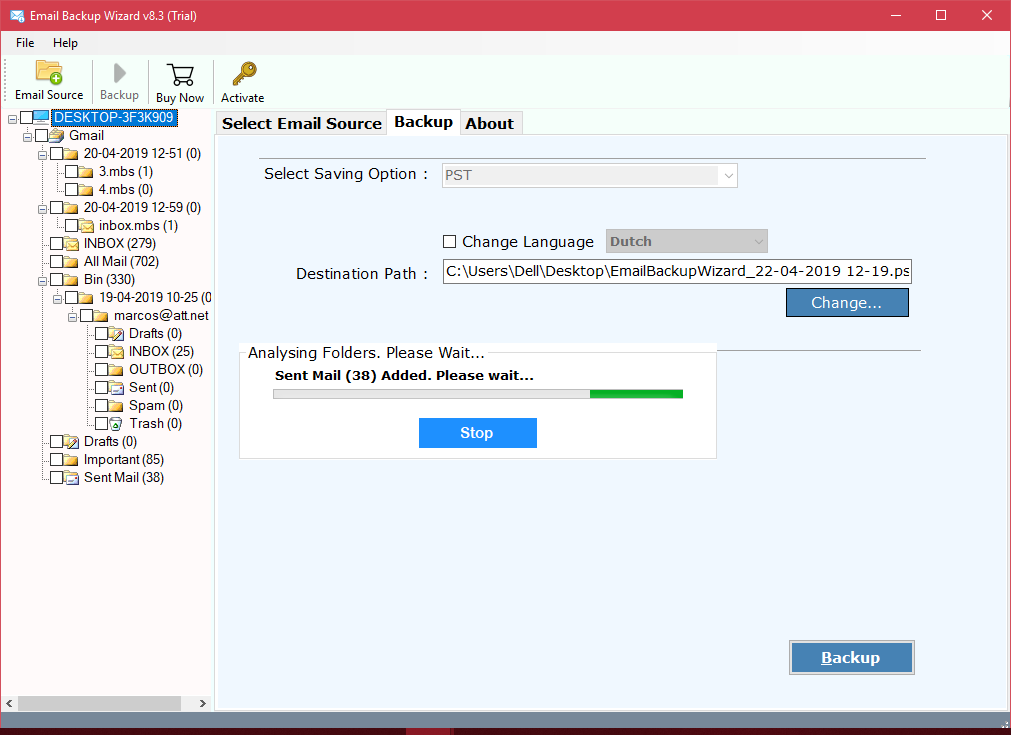Open the Email Source toolbar icon
1011x735 pixels.
click(x=49, y=73)
